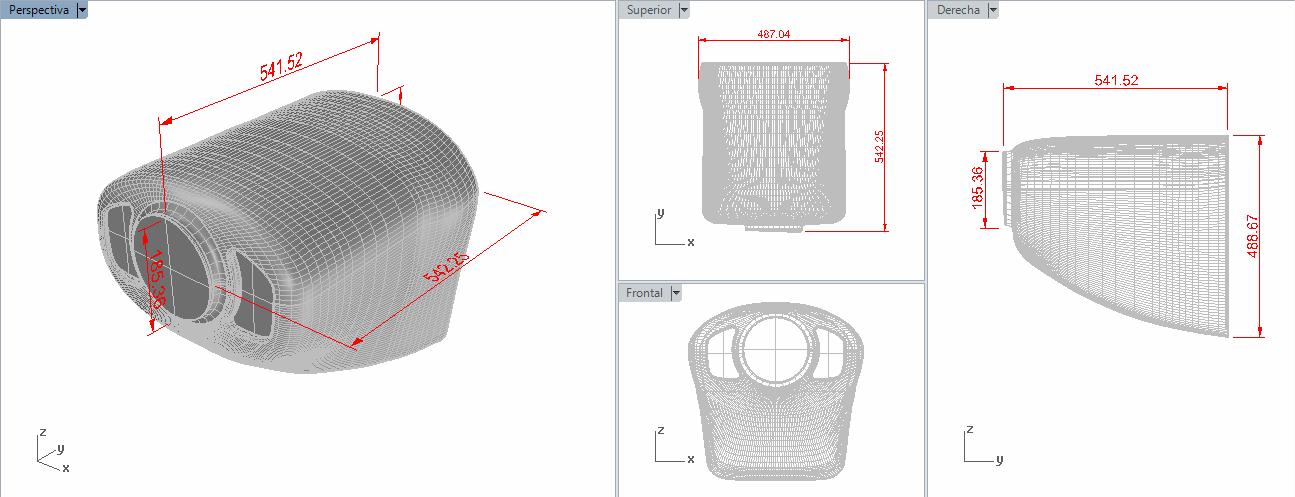Open the Superior viewport menu arrow
Image resolution: width=1295 pixels, height=497 pixels.
684,10
